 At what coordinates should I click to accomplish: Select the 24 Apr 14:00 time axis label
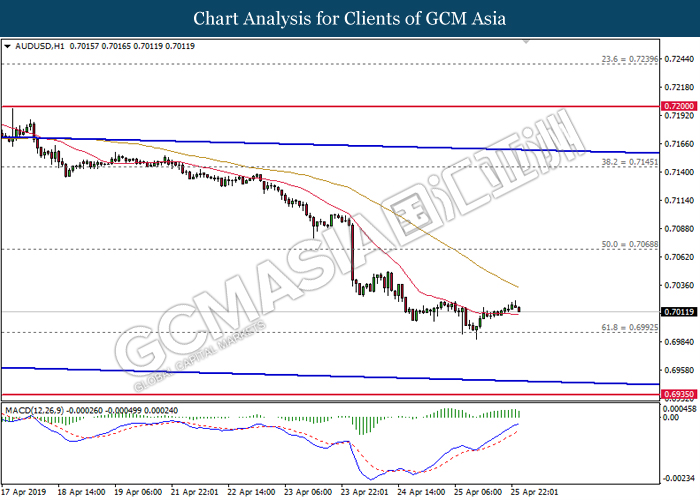coord(421,492)
